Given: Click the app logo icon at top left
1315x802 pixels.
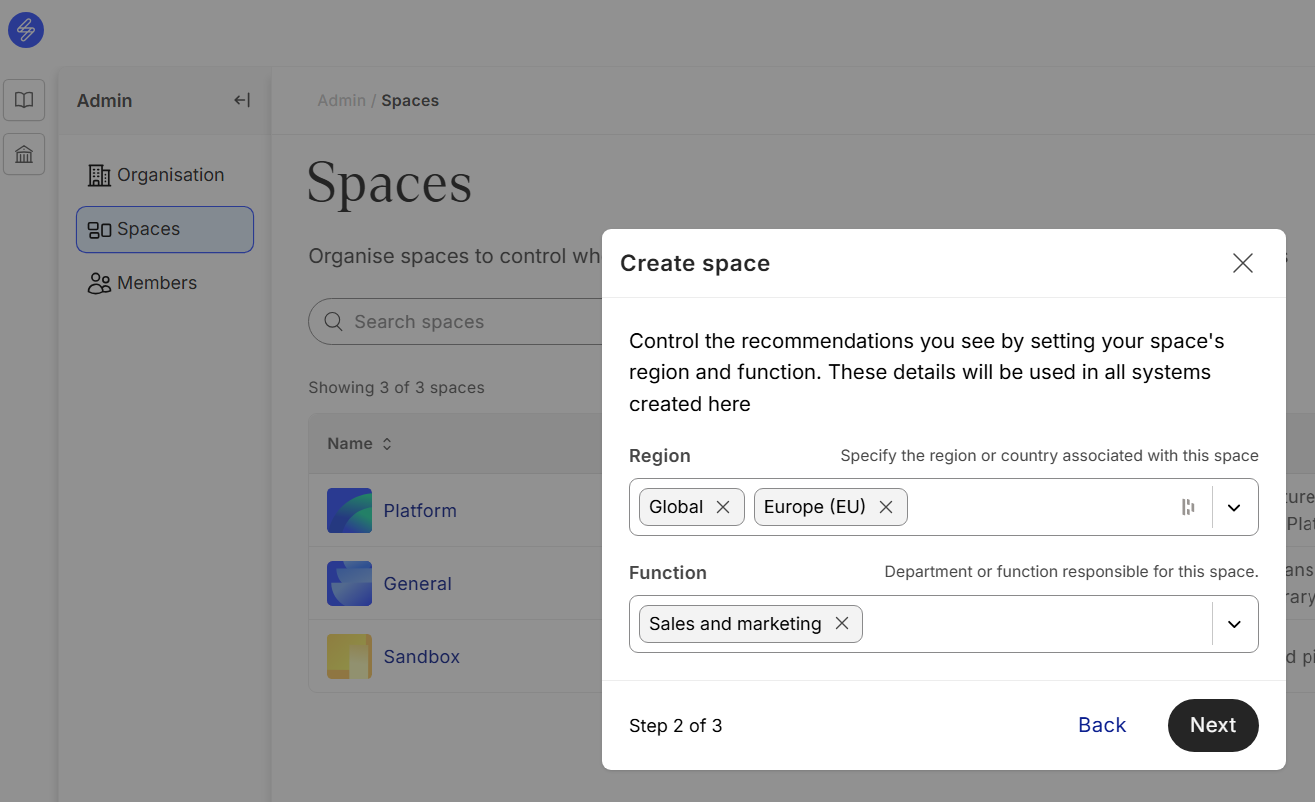Looking at the screenshot, I should 26,30.
